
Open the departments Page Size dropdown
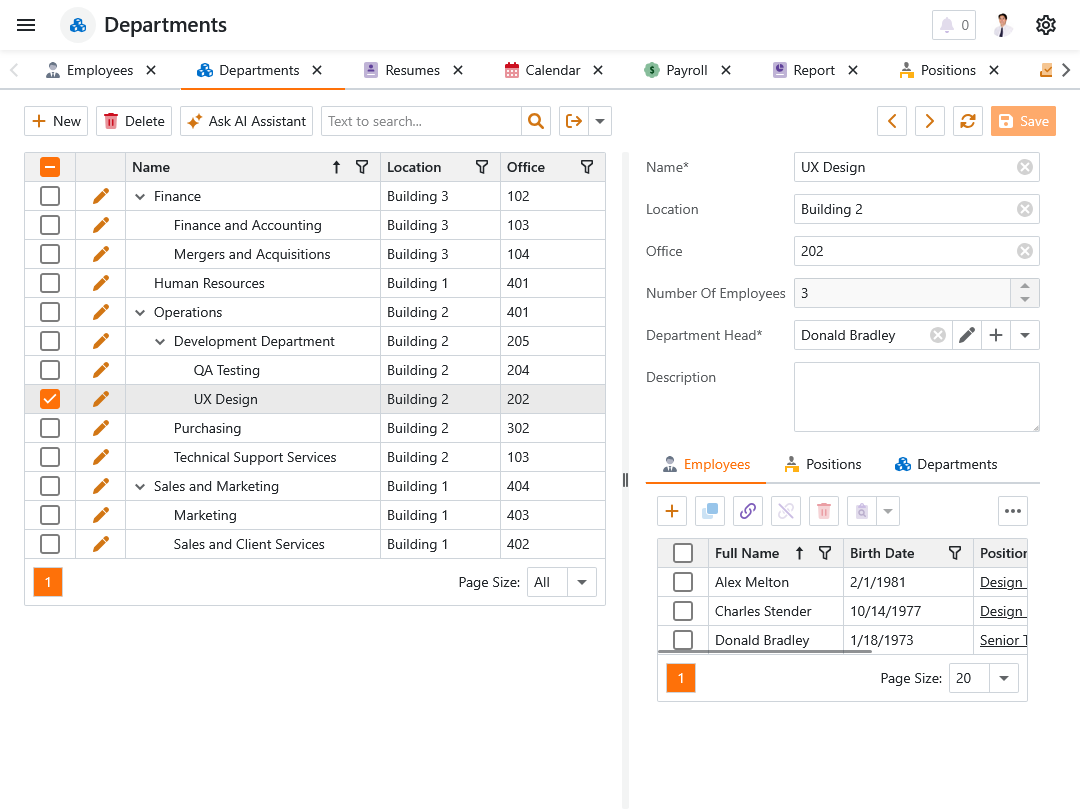[x=581, y=582]
